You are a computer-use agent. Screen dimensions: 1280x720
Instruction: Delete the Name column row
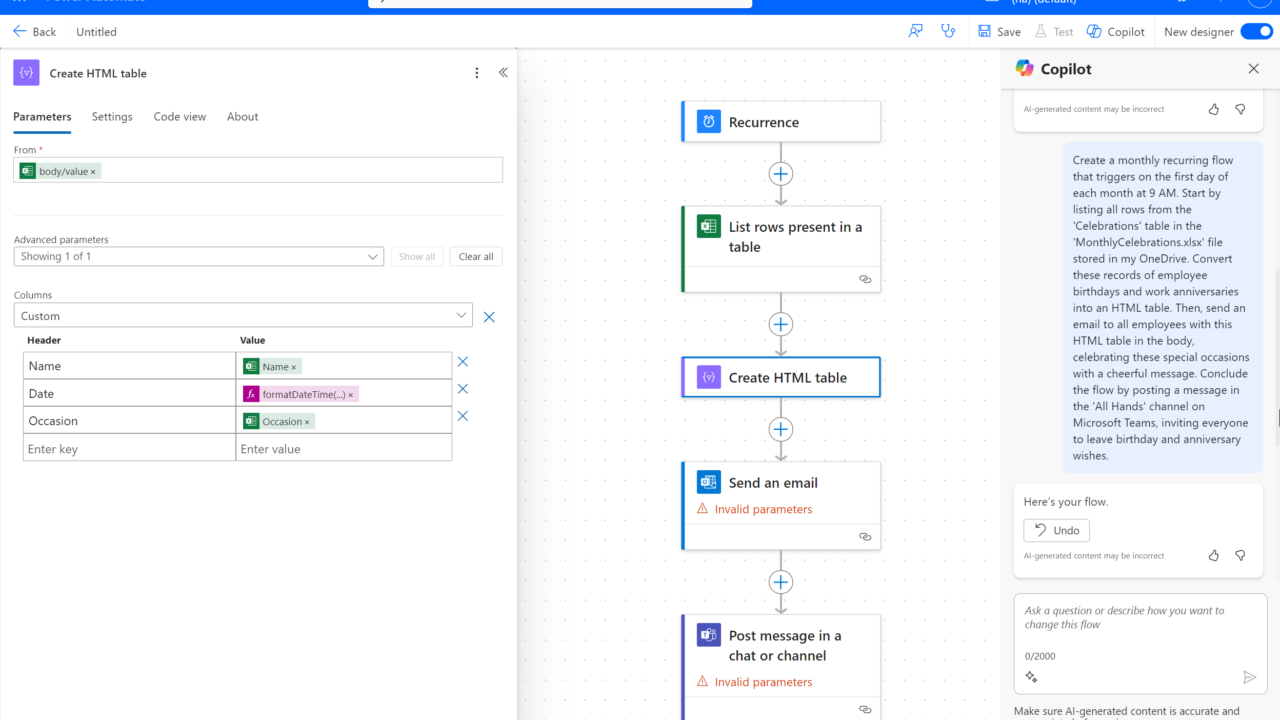pos(463,362)
